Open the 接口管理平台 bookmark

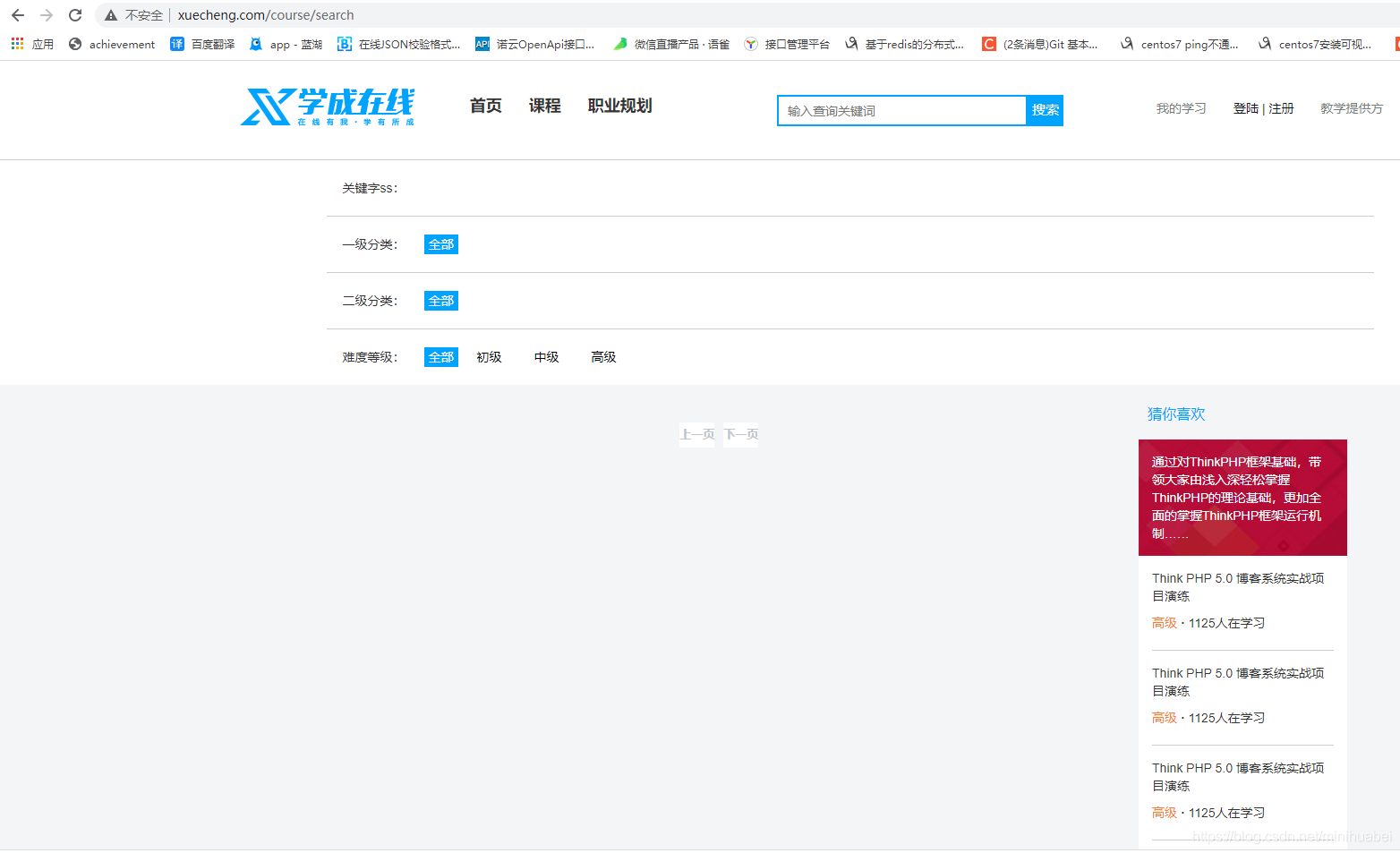click(786, 44)
